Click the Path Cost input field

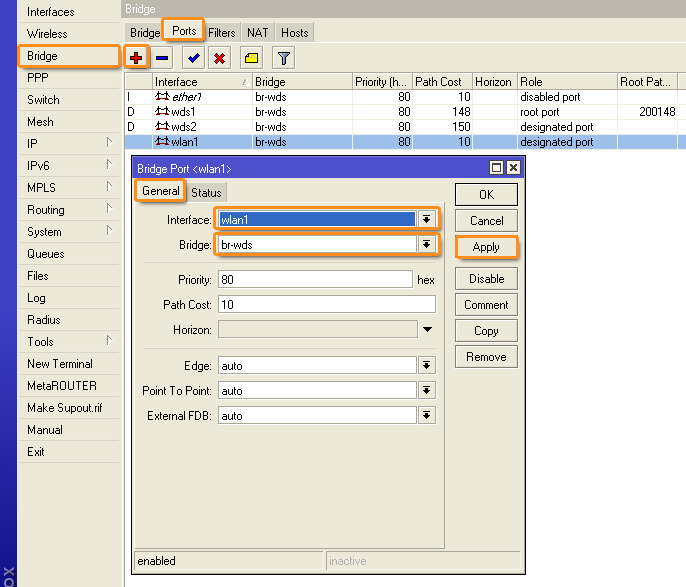(x=326, y=304)
